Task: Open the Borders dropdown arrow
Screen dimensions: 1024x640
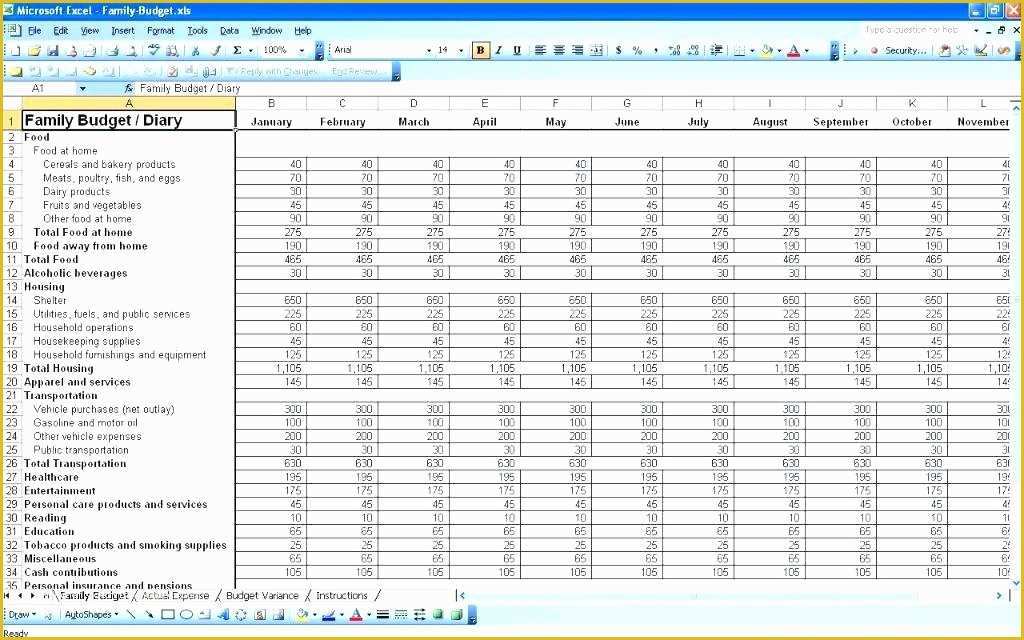Action: click(752, 50)
